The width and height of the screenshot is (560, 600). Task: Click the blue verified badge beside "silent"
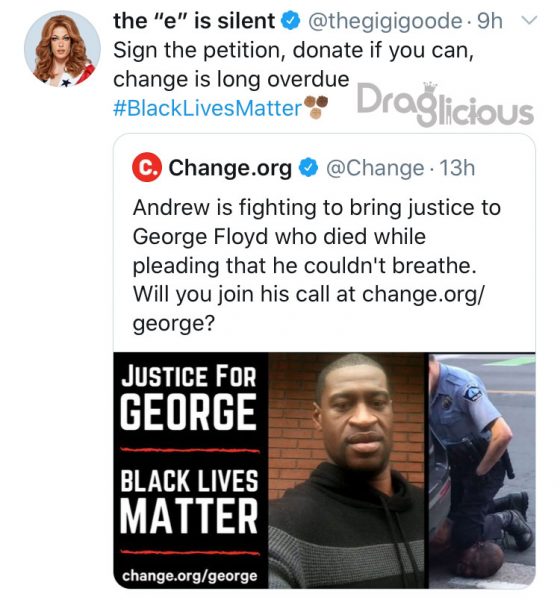291,21
